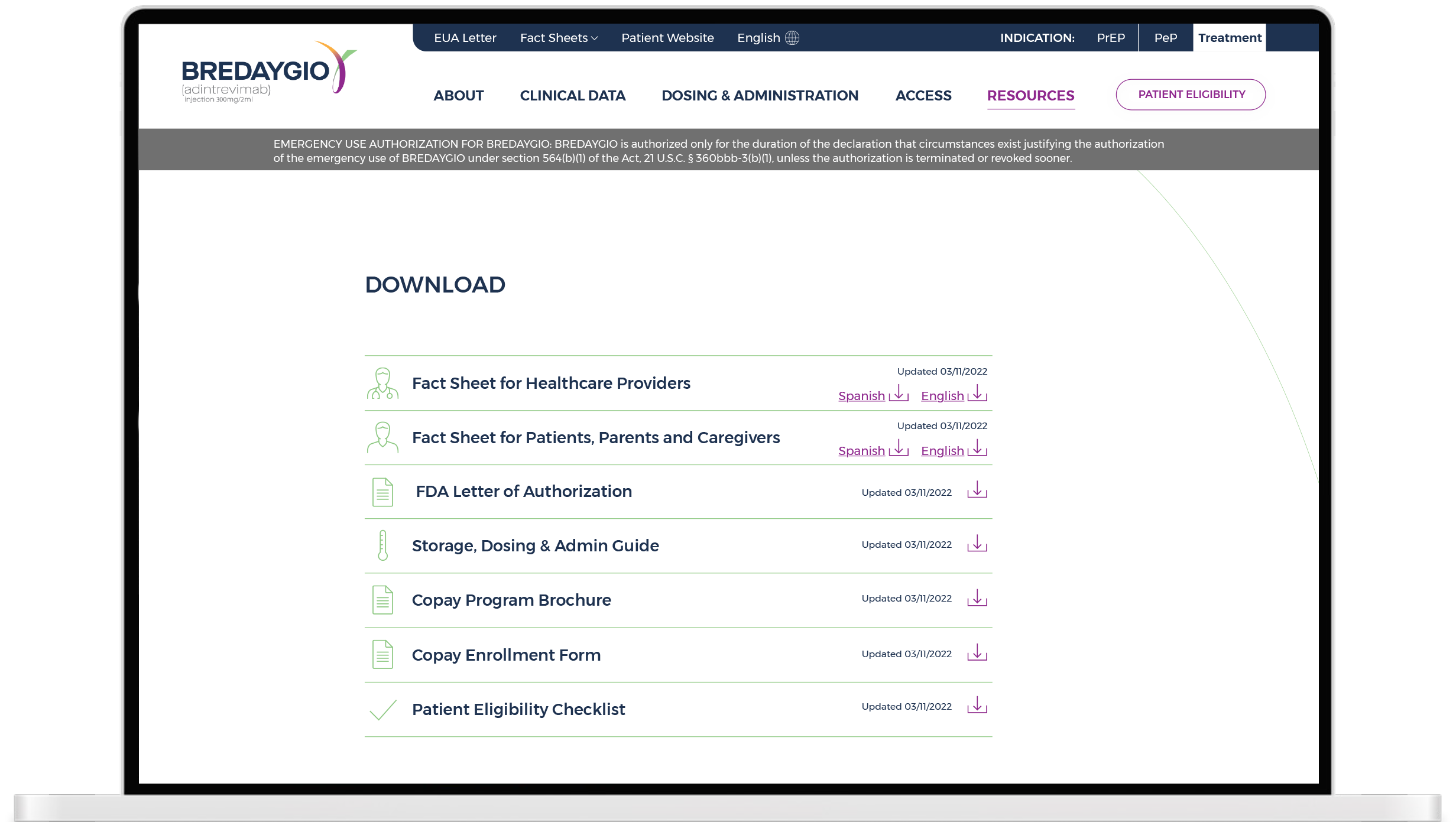Screen dimensions: 1456x835
Task: Click Copay Enrollment Form document icon
Action: [x=382, y=655]
